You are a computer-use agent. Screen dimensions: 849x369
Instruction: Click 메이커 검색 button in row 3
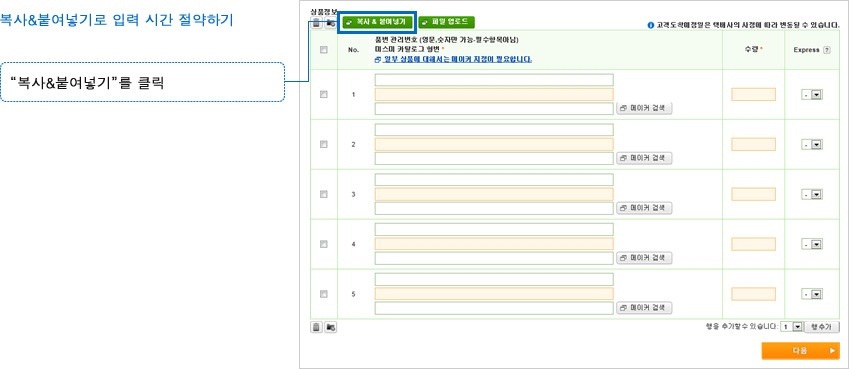point(644,208)
